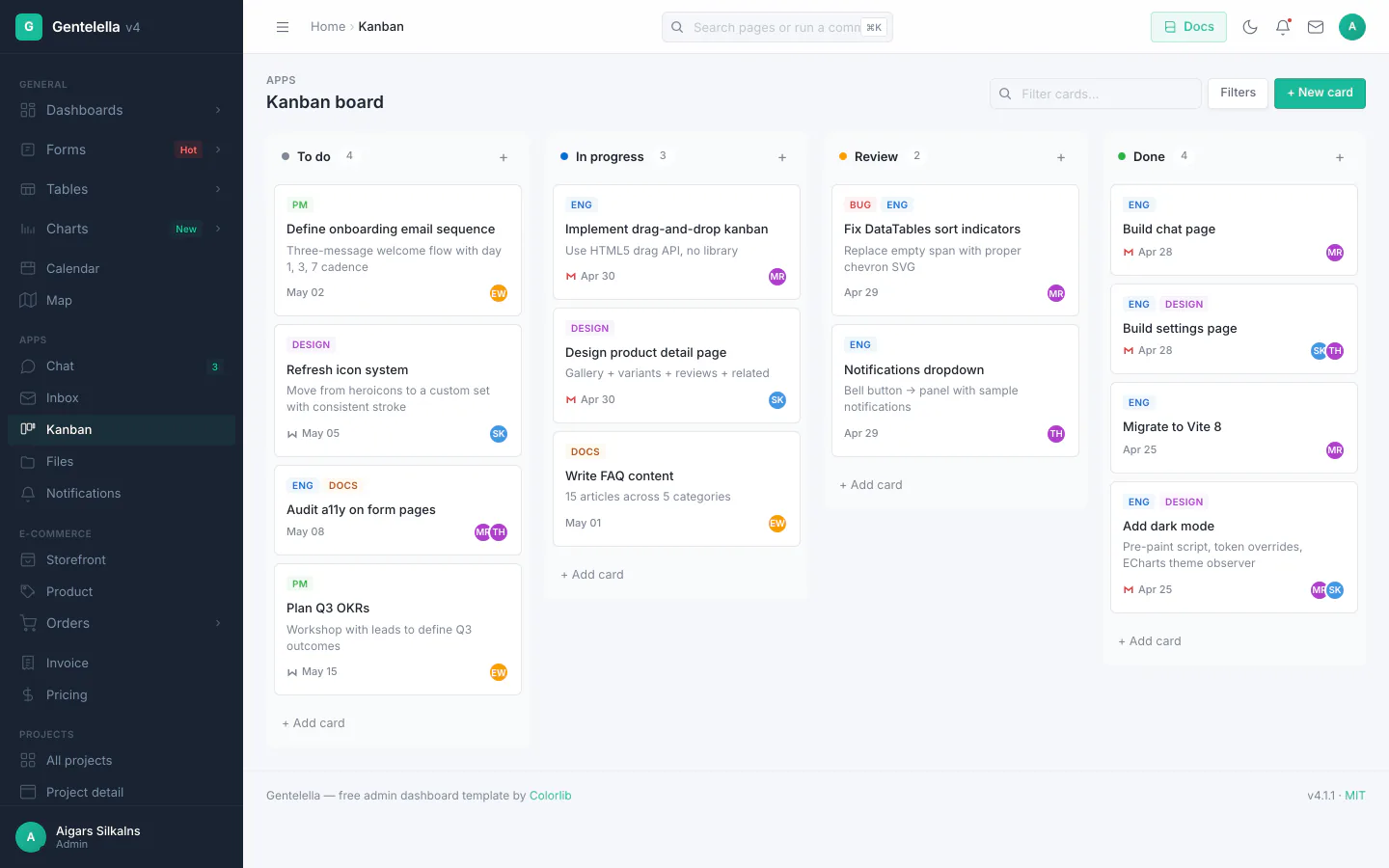This screenshot has width=1389, height=868.
Task: Expand the Dashboards menu chevron
Action: 218,110
